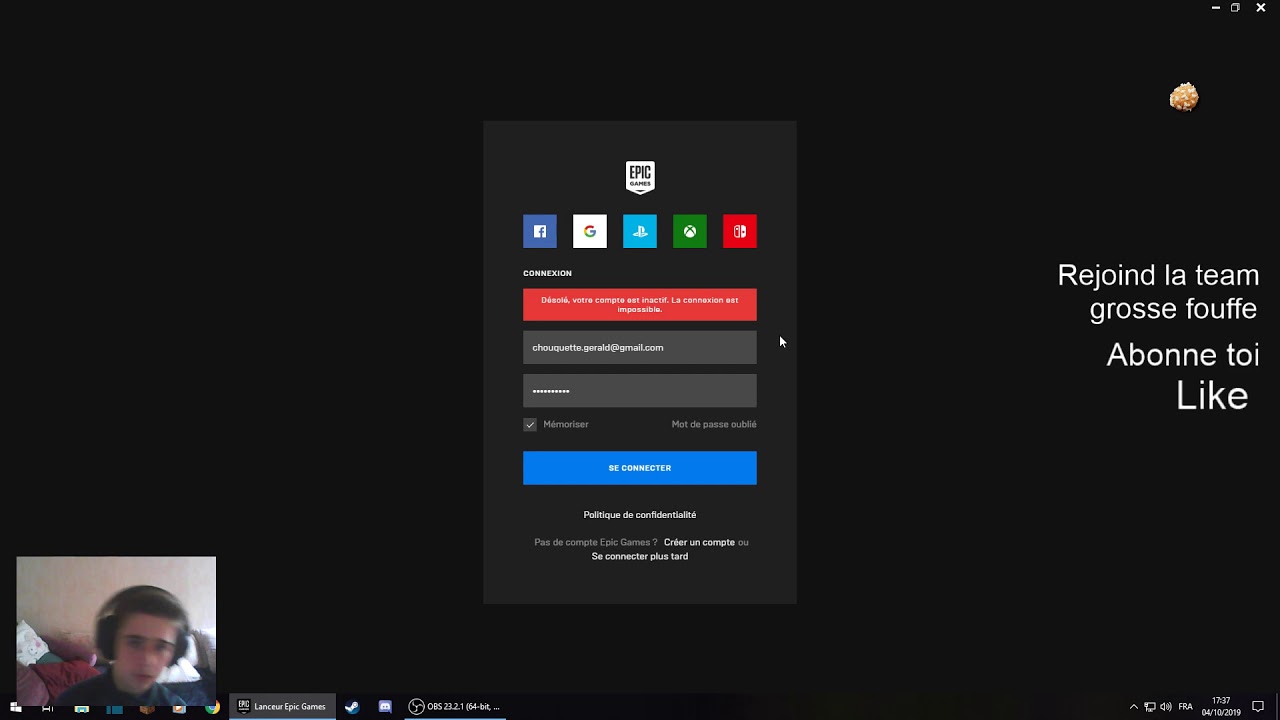Close the Epic Games launcher window
Image resolution: width=1280 pixels, height=720 pixels.
tap(1261, 7)
